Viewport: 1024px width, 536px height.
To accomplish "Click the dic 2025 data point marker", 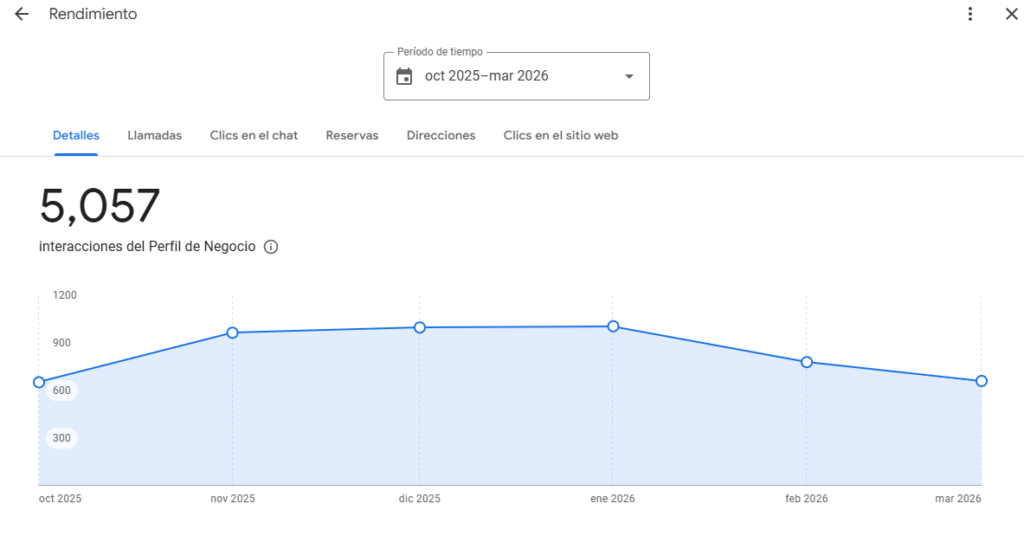I will tap(420, 328).
